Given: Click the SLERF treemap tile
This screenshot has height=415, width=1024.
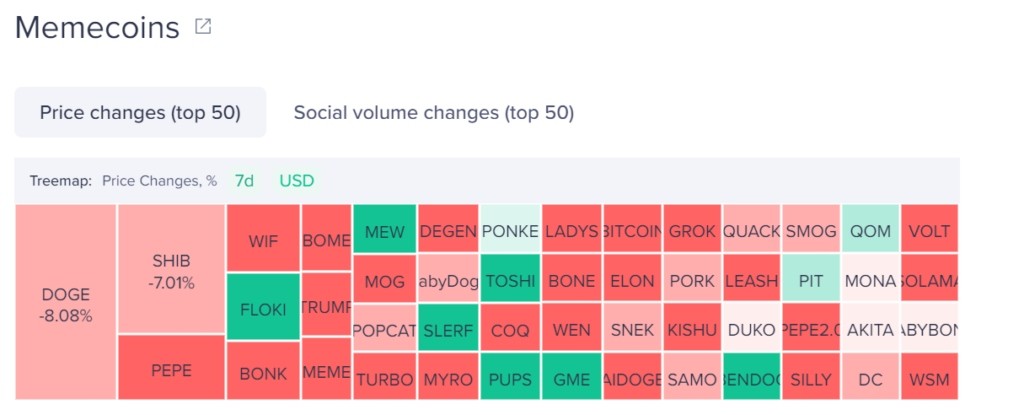Looking at the screenshot, I should coord(448,327).
